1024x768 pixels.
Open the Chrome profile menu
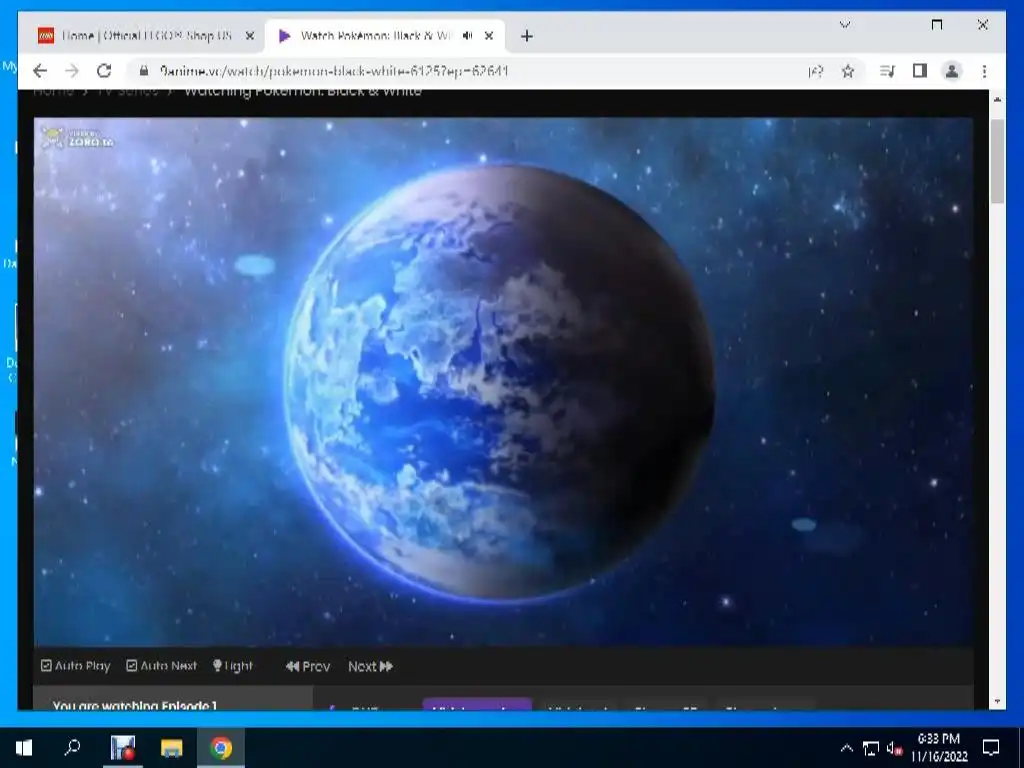pyautogui.click(x=952, y=71)
